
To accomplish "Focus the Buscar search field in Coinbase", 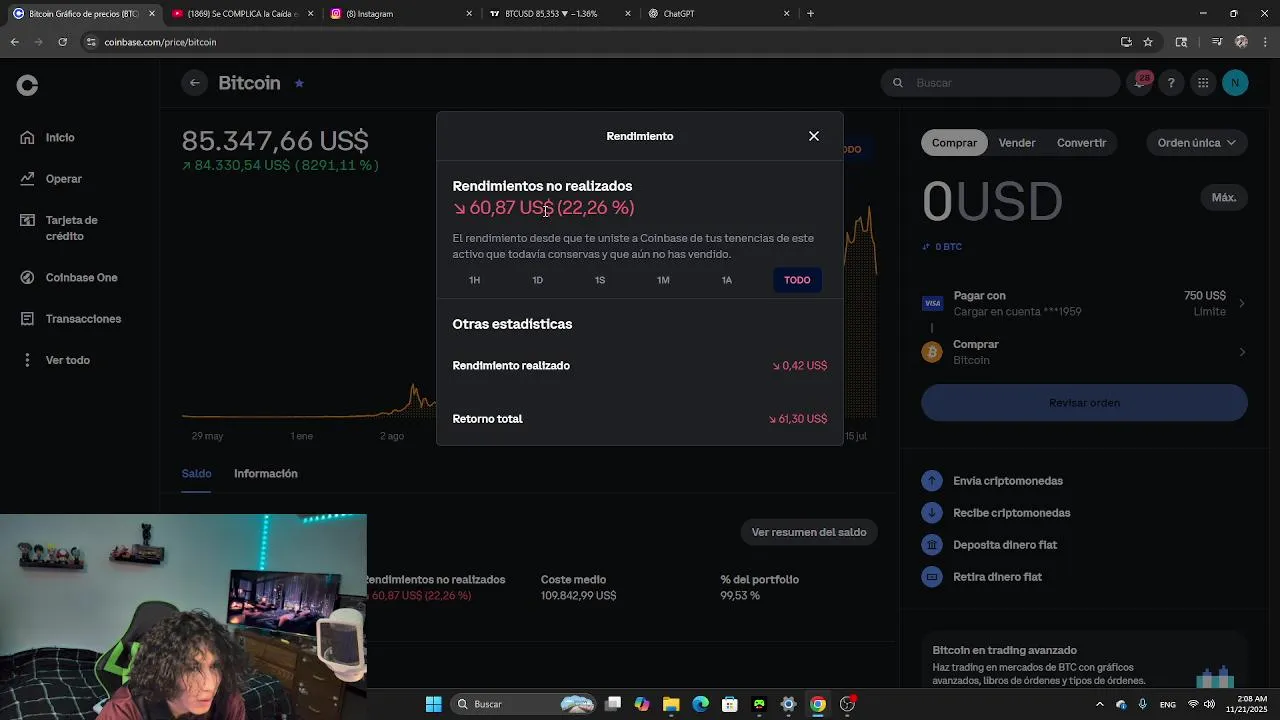I will pyautogui.click(x=1000, y=83).
